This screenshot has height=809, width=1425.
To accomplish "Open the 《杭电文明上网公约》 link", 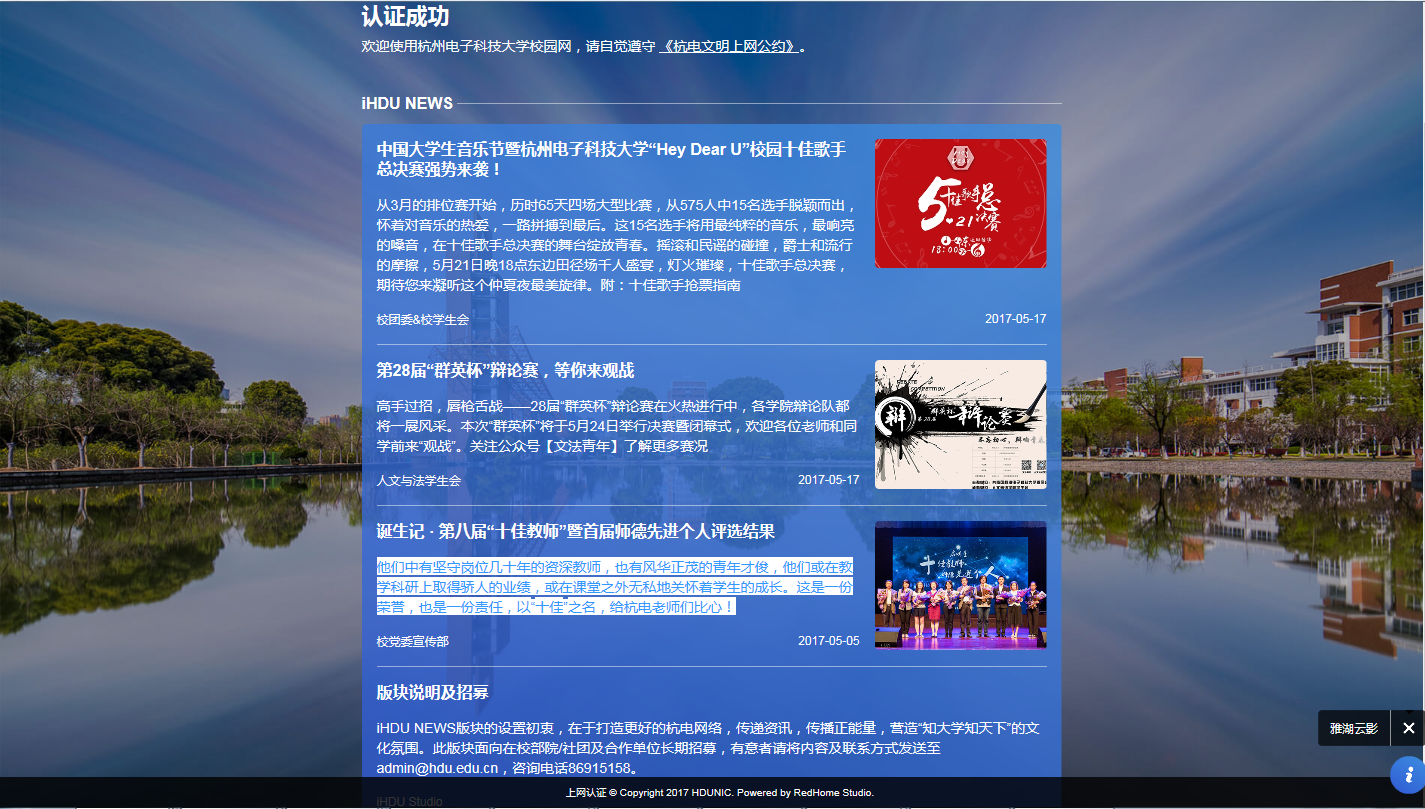I will tap(729, 46).
